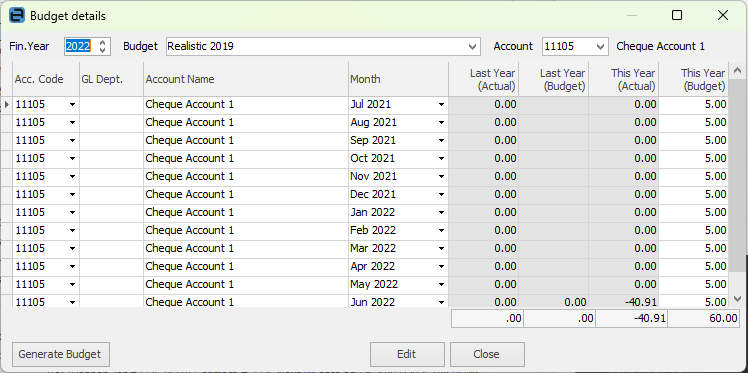Viewport: 748px width, 373px height.
Task: Click the Last Year (Actual) column header
Action: click(483, 79)
